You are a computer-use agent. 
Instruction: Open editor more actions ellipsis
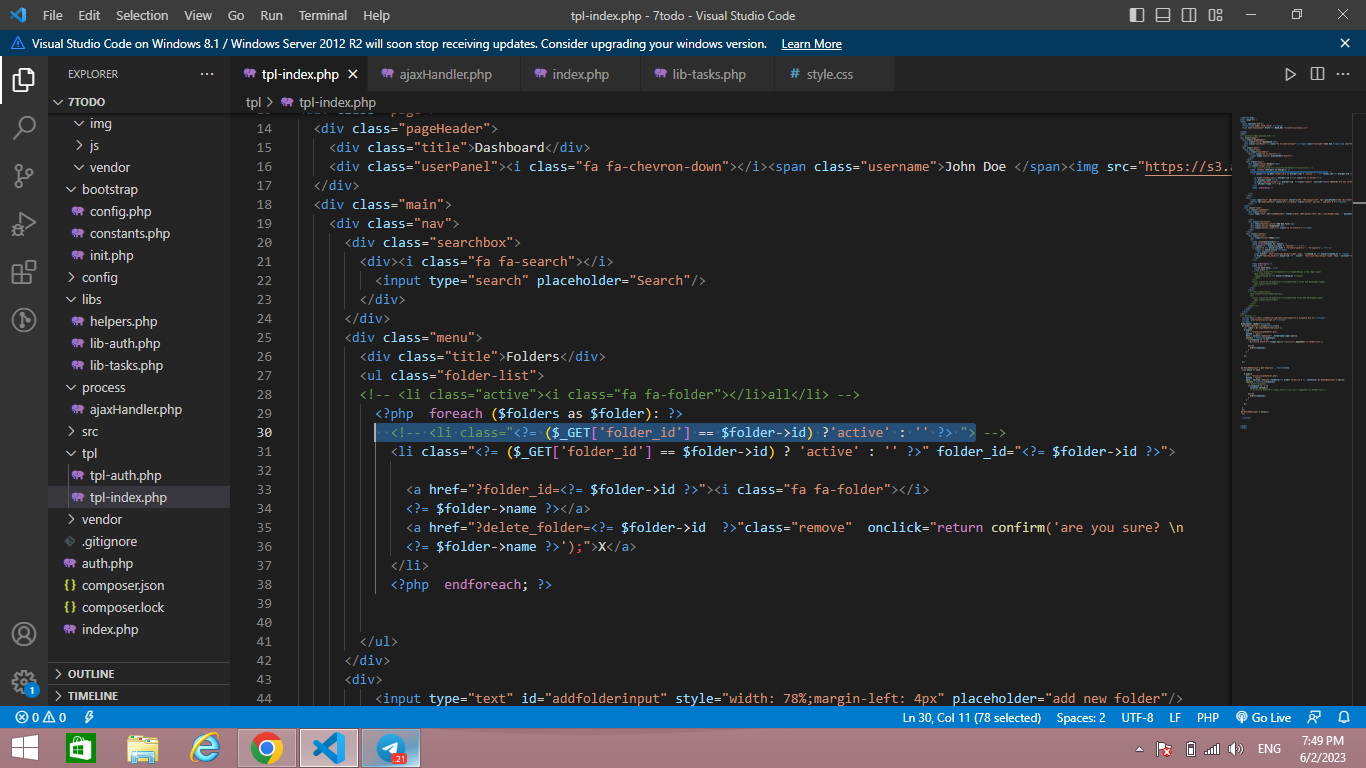coord(1343,74)
